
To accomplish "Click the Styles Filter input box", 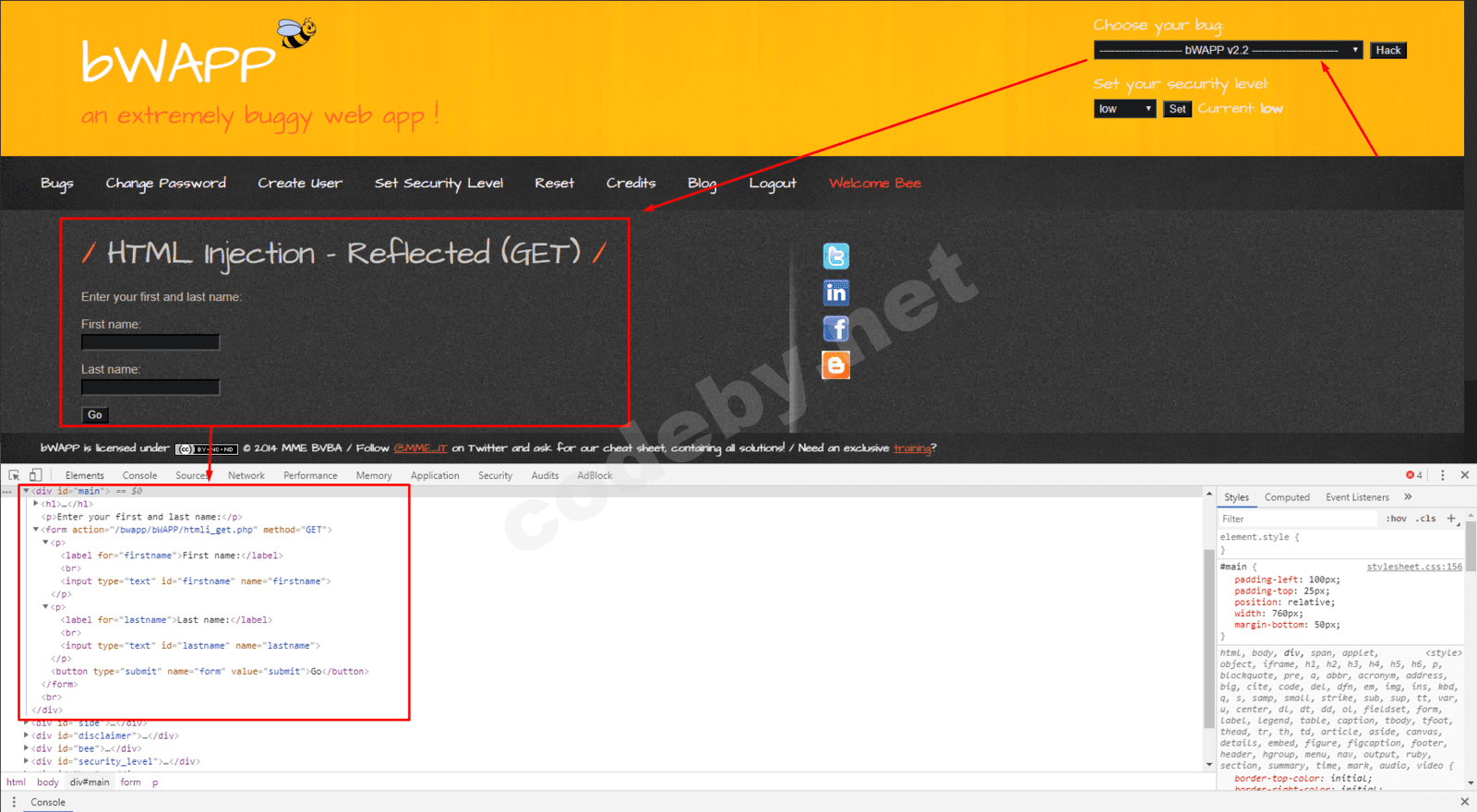I will (1298, 519).
